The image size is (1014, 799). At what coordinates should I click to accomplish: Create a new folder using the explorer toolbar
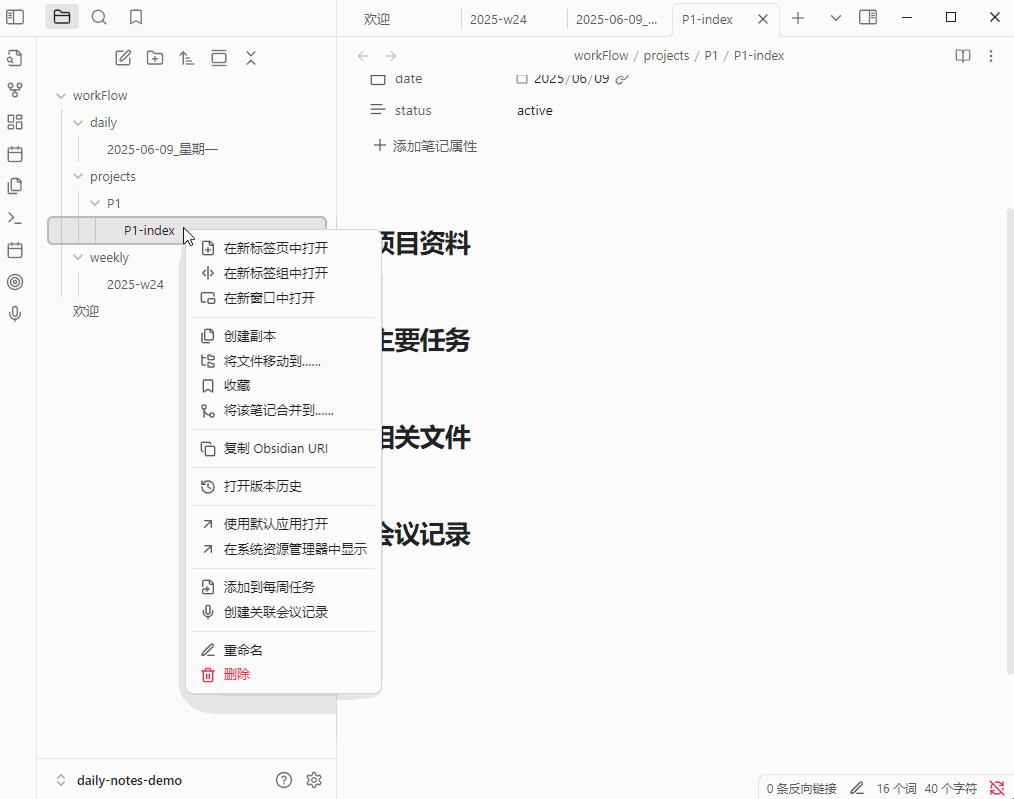coord(155,58)
